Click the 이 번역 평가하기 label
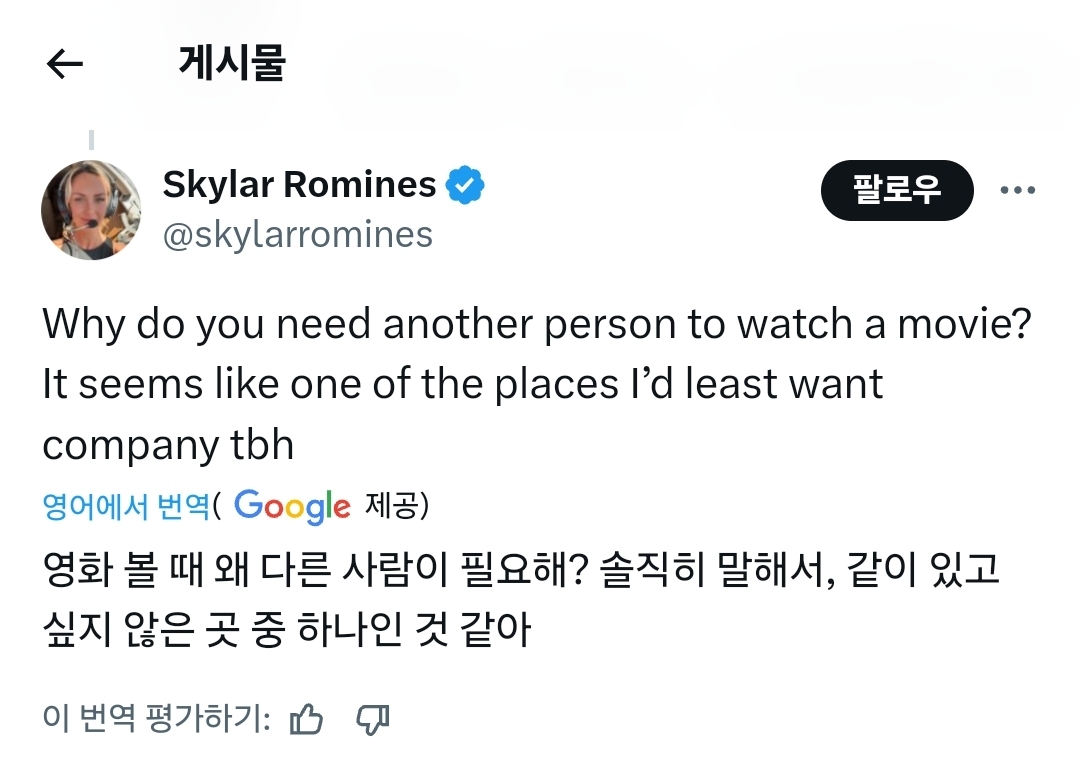Screen dimensions: 1080x767 coord(157,719)
